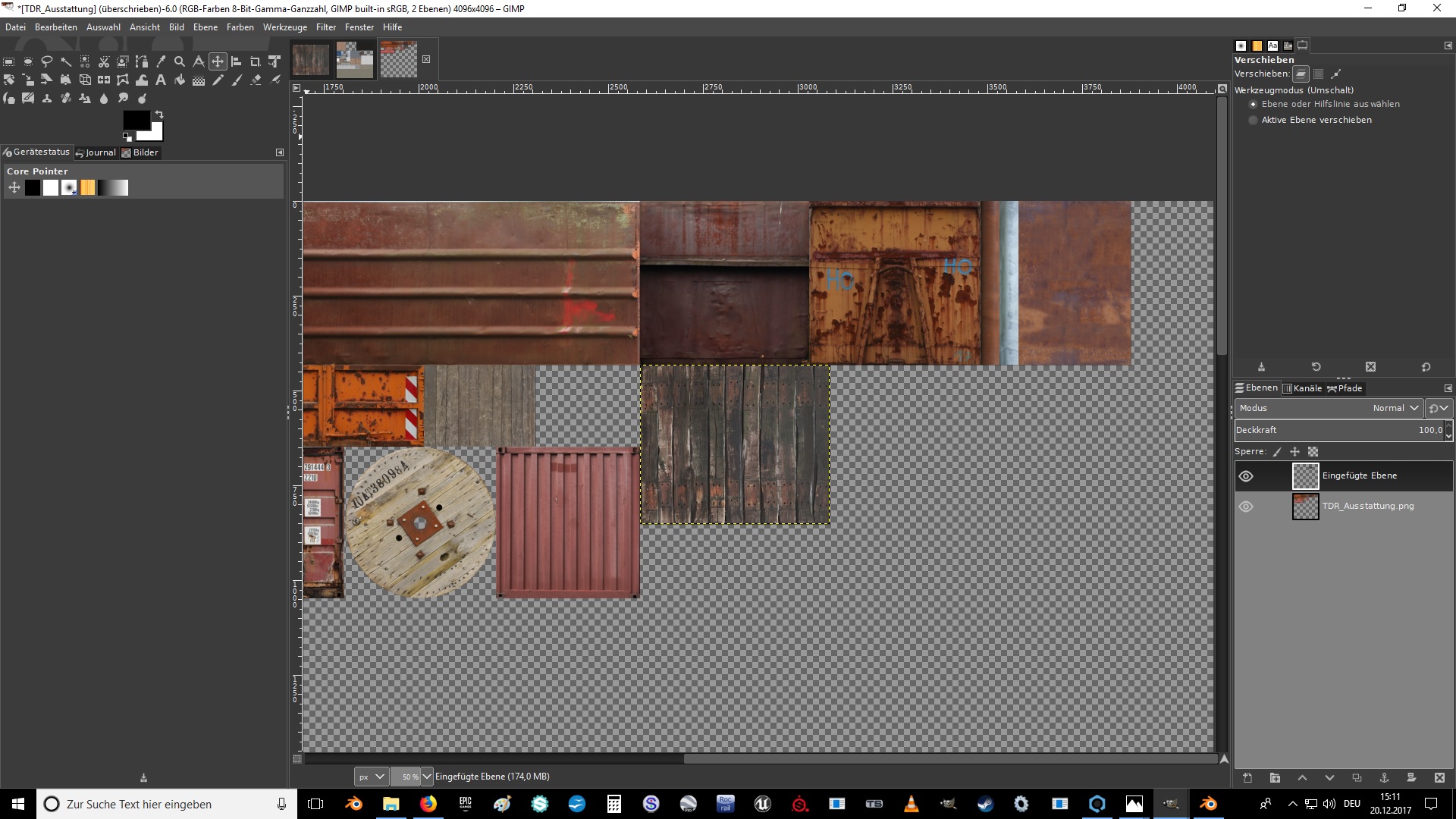The height and width of the screenshot is (819, 1456).
Task: Open Firefox from the taskbar
Action: pos(428,804)
